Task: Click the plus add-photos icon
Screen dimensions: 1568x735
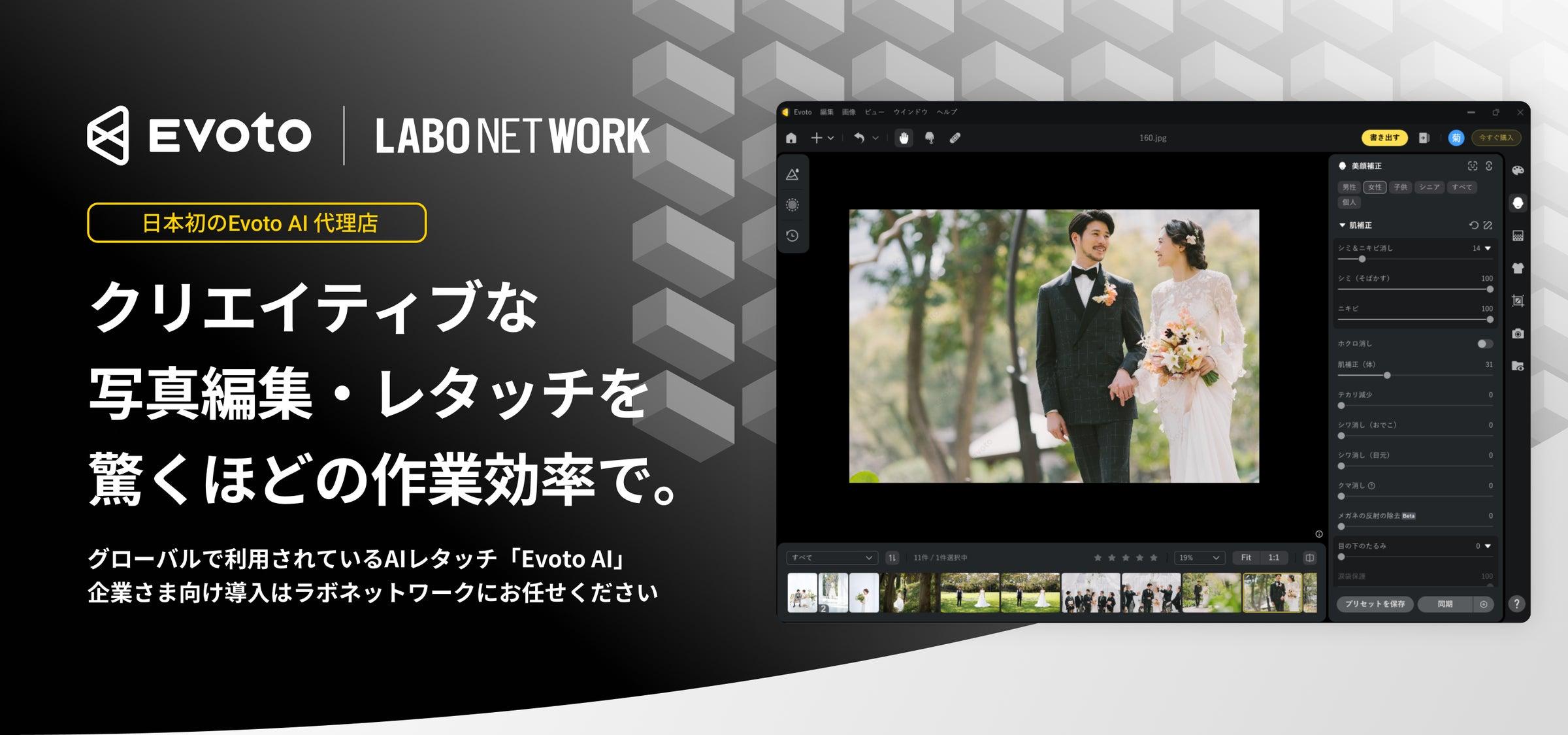Action: coord(817,138)
